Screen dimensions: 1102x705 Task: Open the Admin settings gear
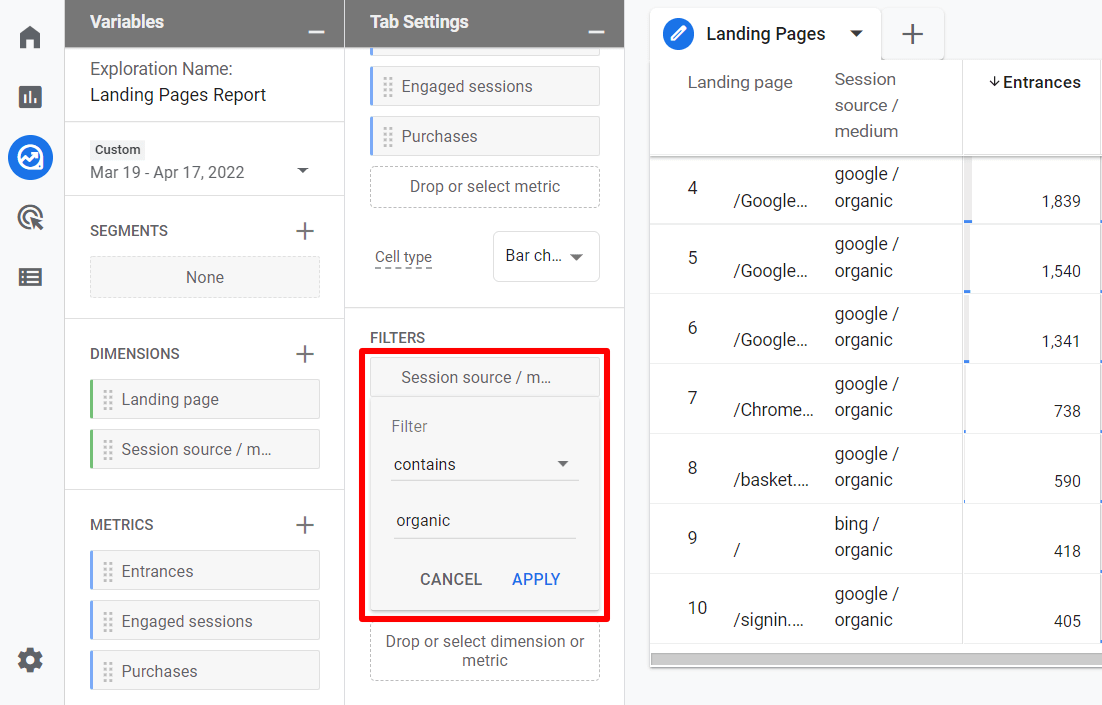point(30,660)
